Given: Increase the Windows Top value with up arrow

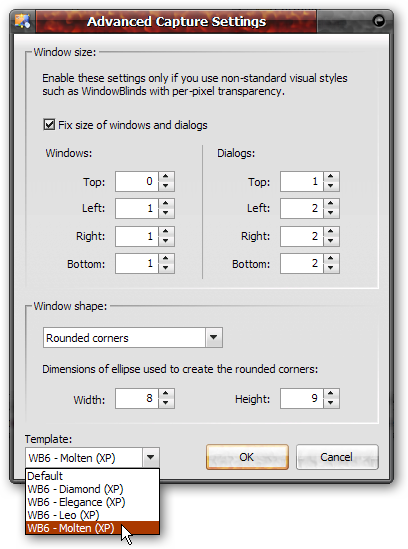Looking at the screenshot, I should [166, 176].
